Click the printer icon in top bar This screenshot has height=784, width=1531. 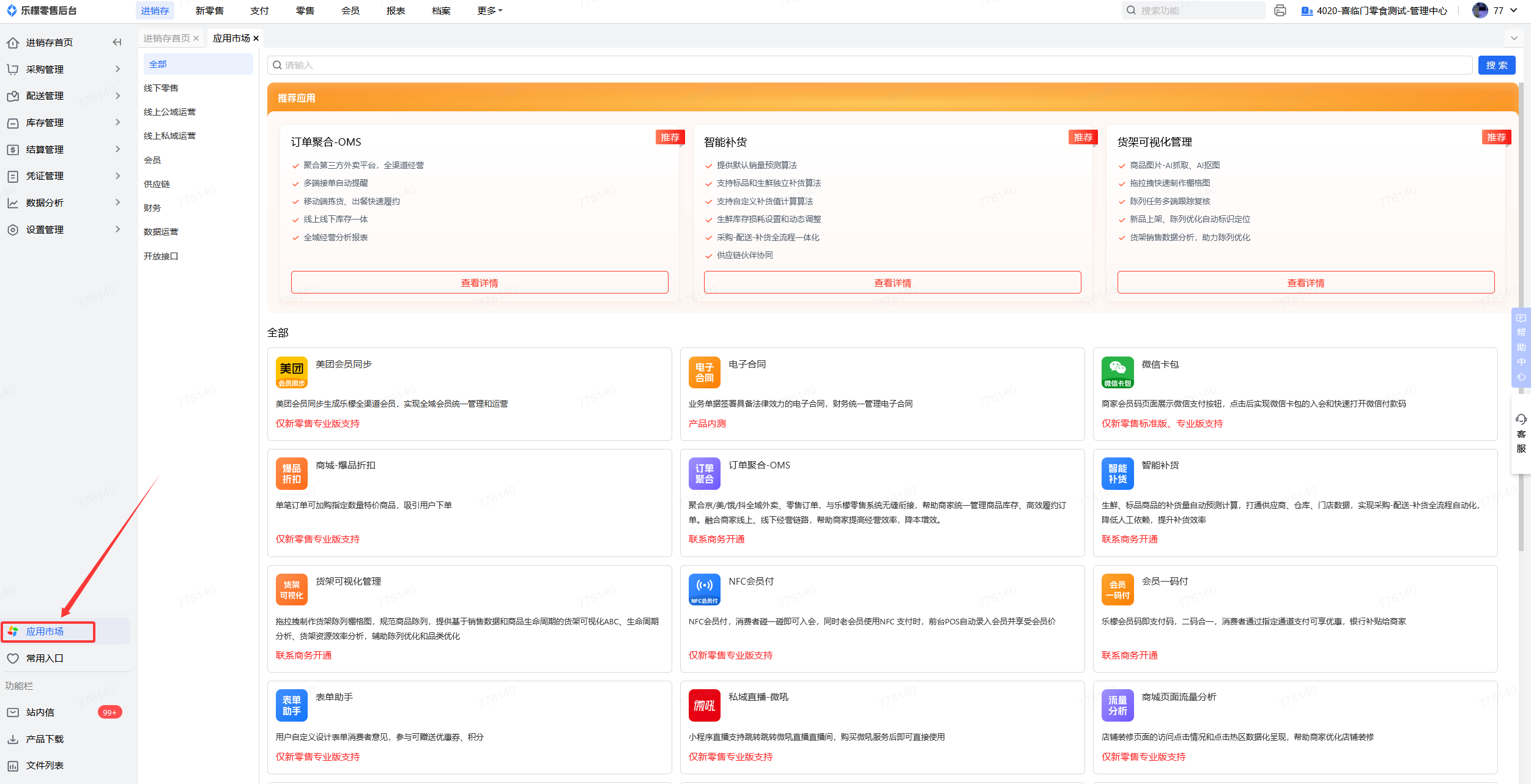[1280, 10]
